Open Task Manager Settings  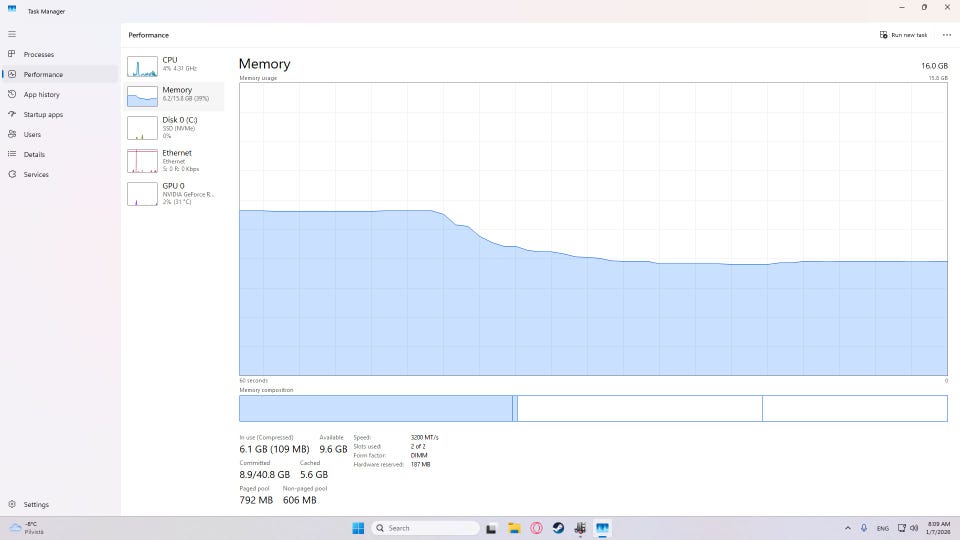(x=59, y=504)
